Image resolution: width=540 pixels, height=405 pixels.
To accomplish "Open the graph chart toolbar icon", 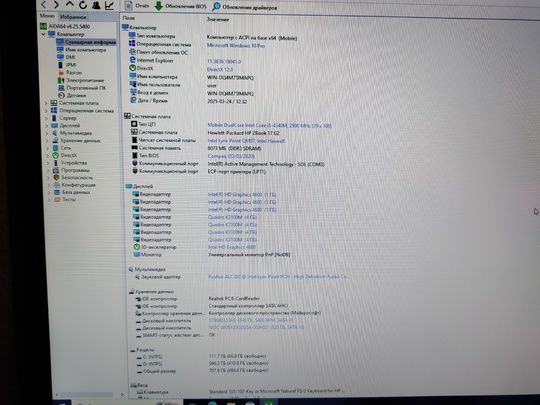I will [110, 5].
